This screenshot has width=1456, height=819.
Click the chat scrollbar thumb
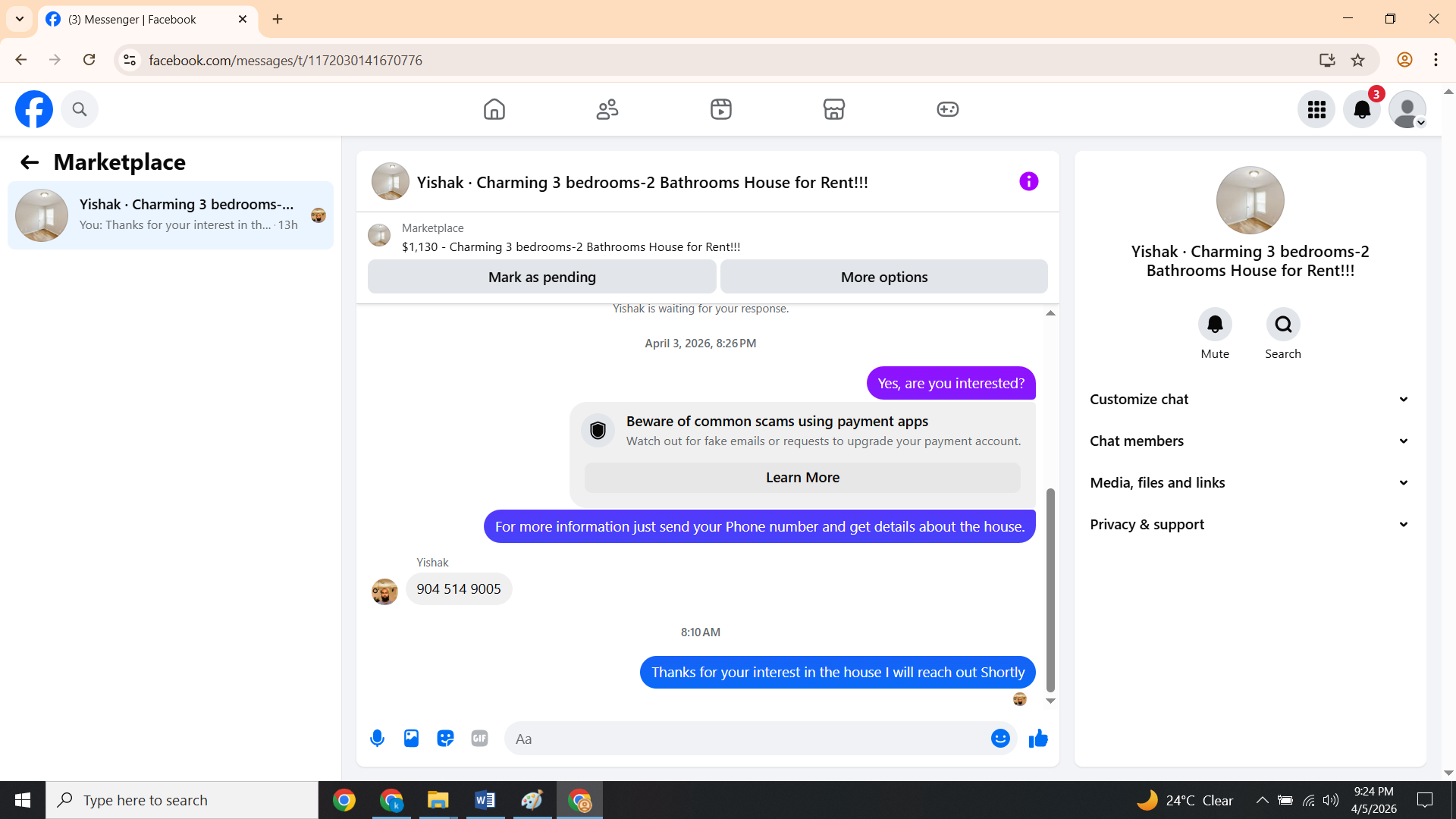click(1050, 591)
